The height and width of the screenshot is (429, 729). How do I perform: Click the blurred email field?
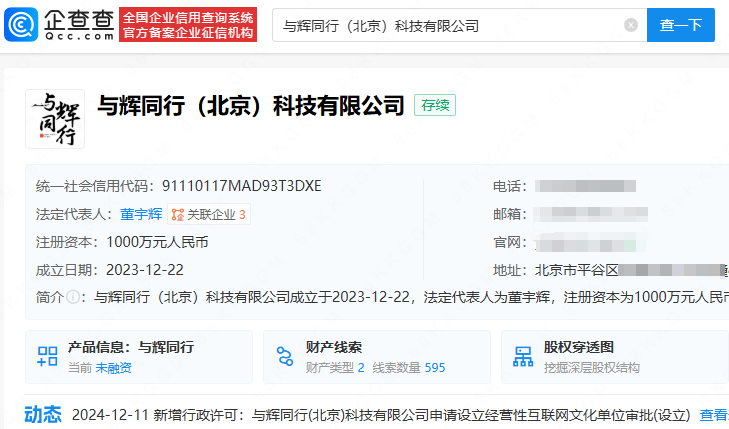[590, 214]
